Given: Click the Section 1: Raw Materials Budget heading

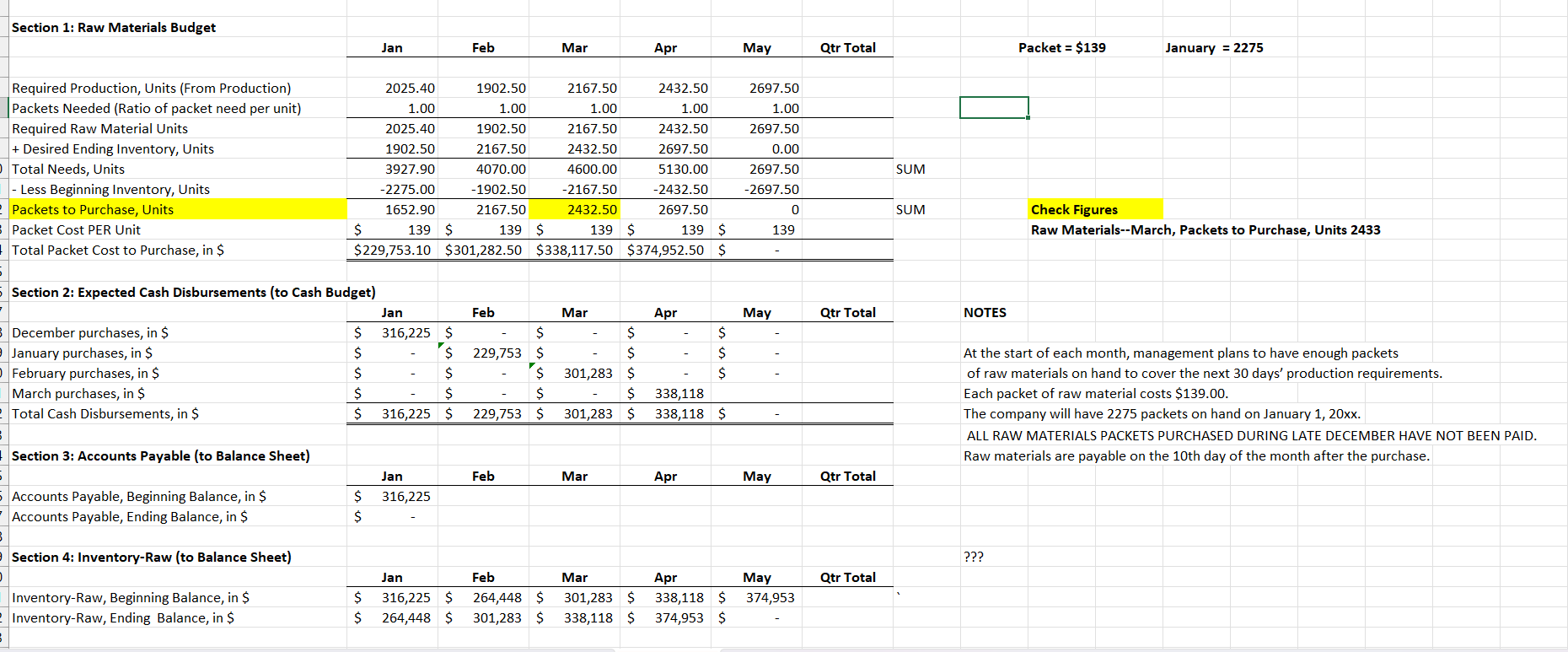Looking at the screenshot, I should coord(114,27).
